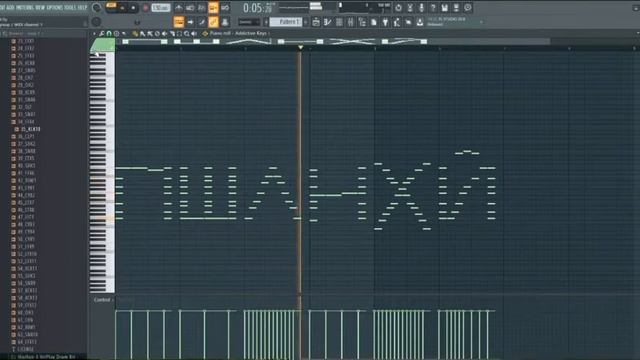This screenshot has height=360, width=640.
Task: Open the VIEW menu
Action: click(40, 8)
